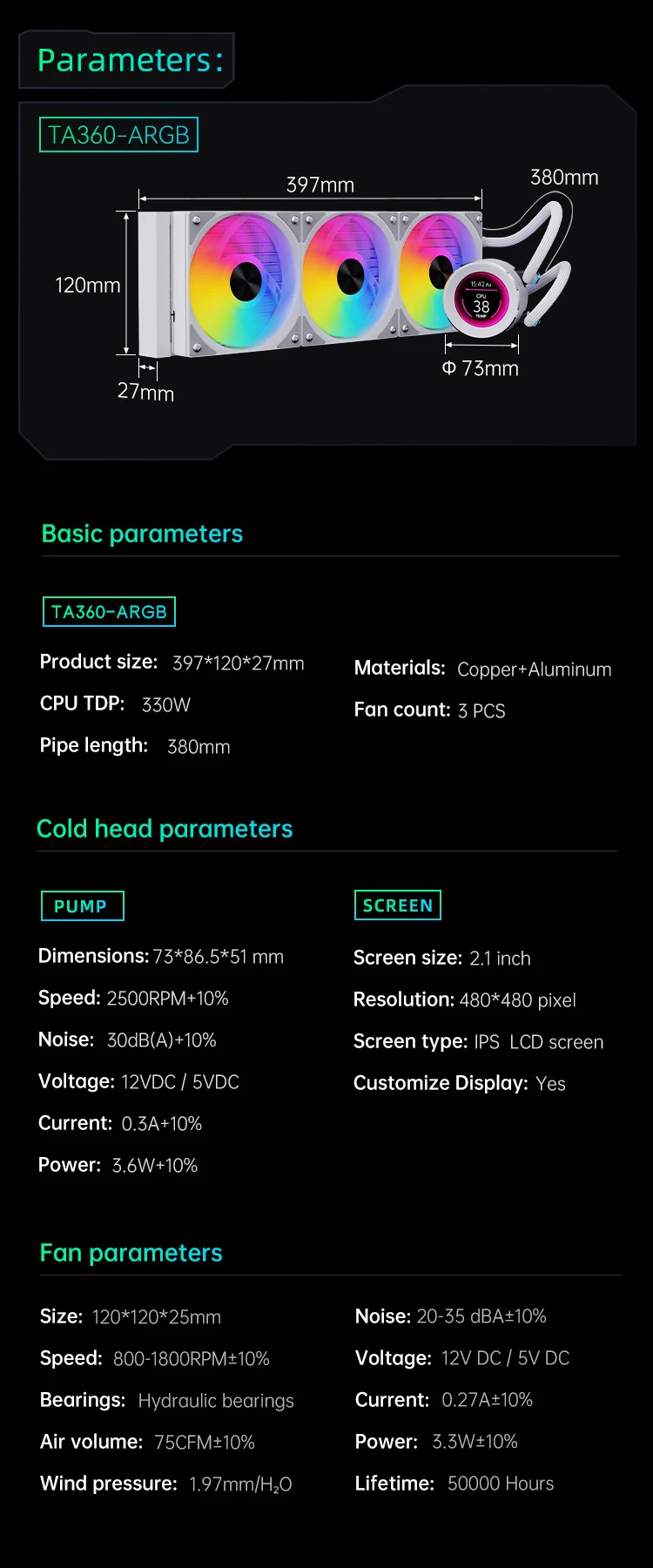Select the TA360-ARGB badge under Basic parameters
The image size is (653, 1568).
(109, 612)
